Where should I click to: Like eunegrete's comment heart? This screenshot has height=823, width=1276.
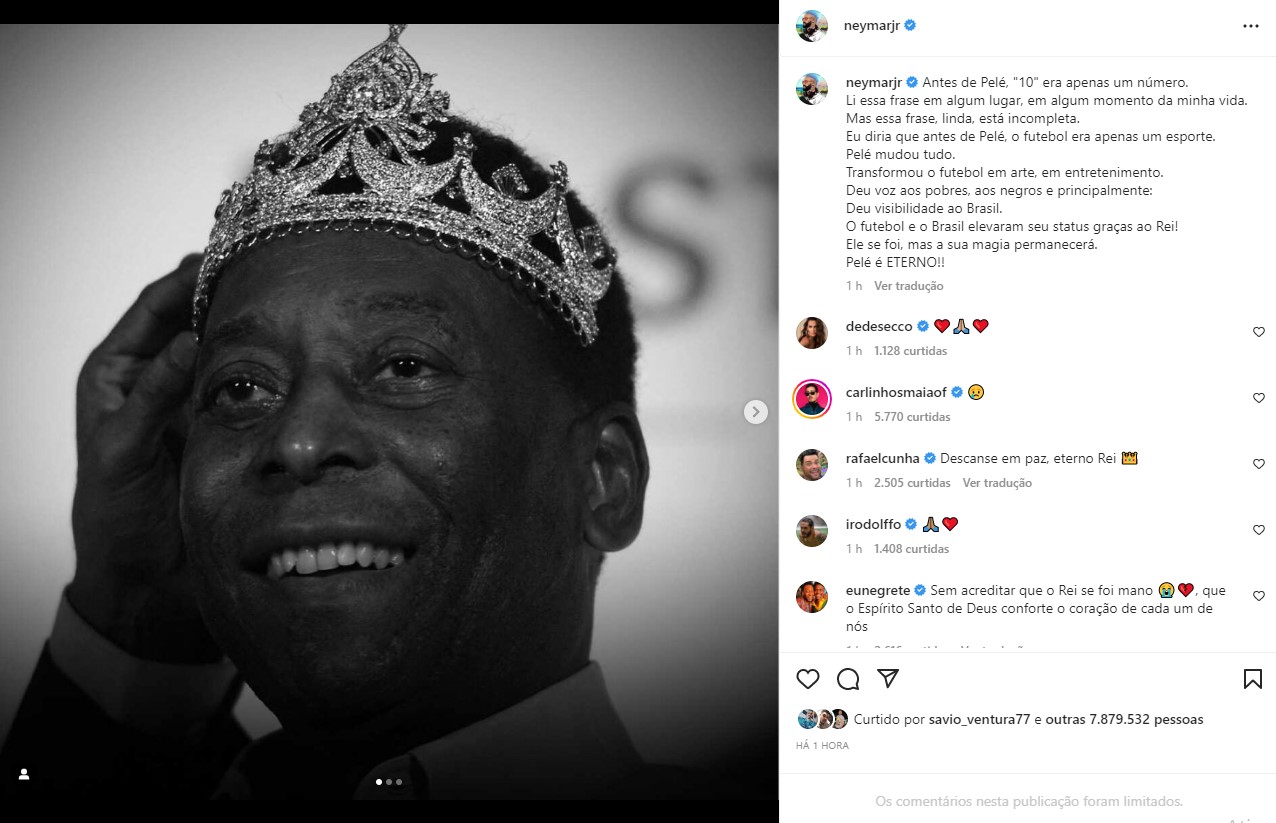click(1259, 596)
